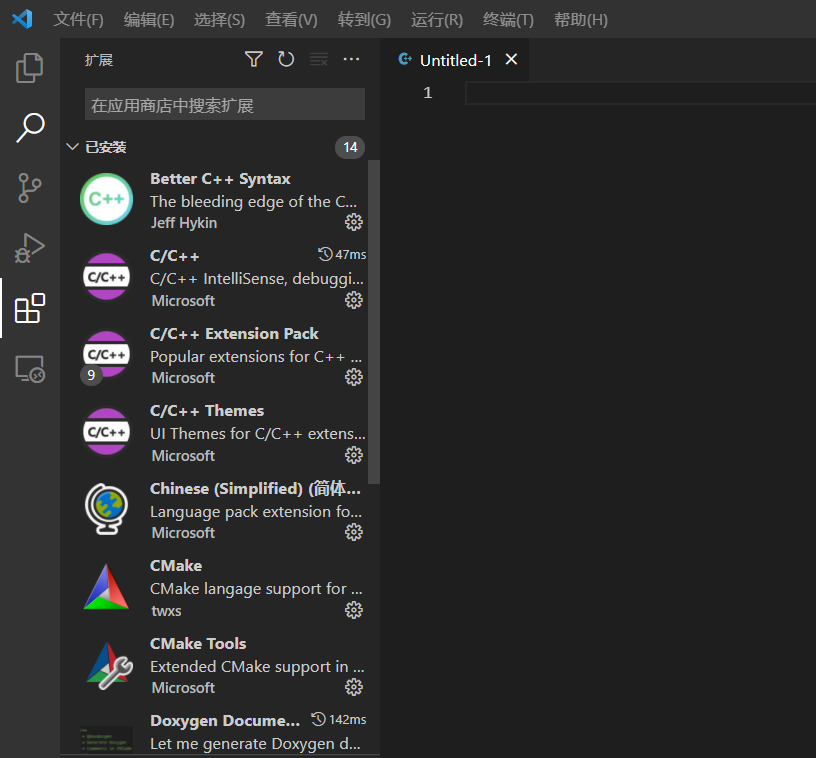The width and height of the screenshot is (816, 758).
Task: Click the C/C++ extension logo
Action: [107, 277]
